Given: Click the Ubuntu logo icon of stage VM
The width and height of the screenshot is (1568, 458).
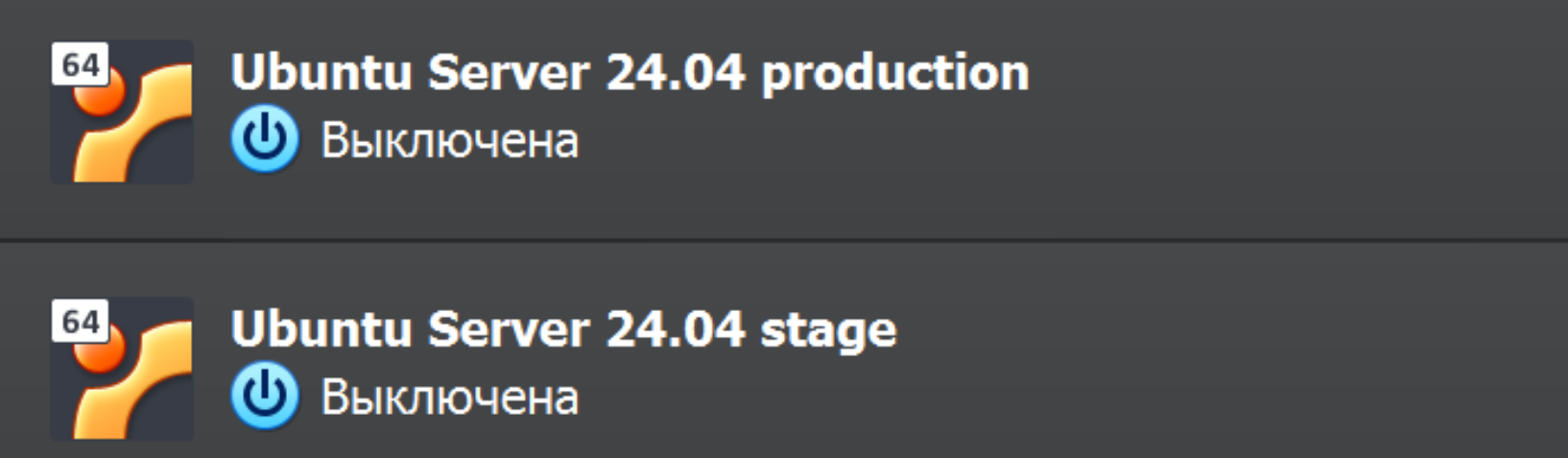Looking at the screenshot, I should pyautogui.click(x=122, y=369).
